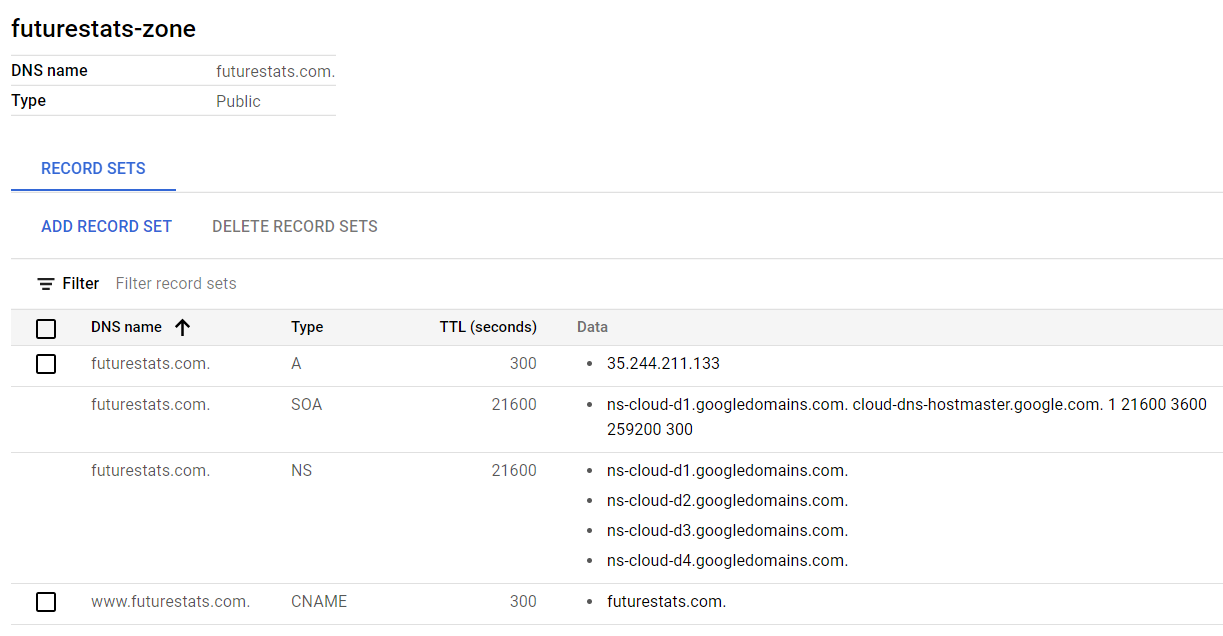Click the SOA row TTL value 21600

[x=514, y=405]
